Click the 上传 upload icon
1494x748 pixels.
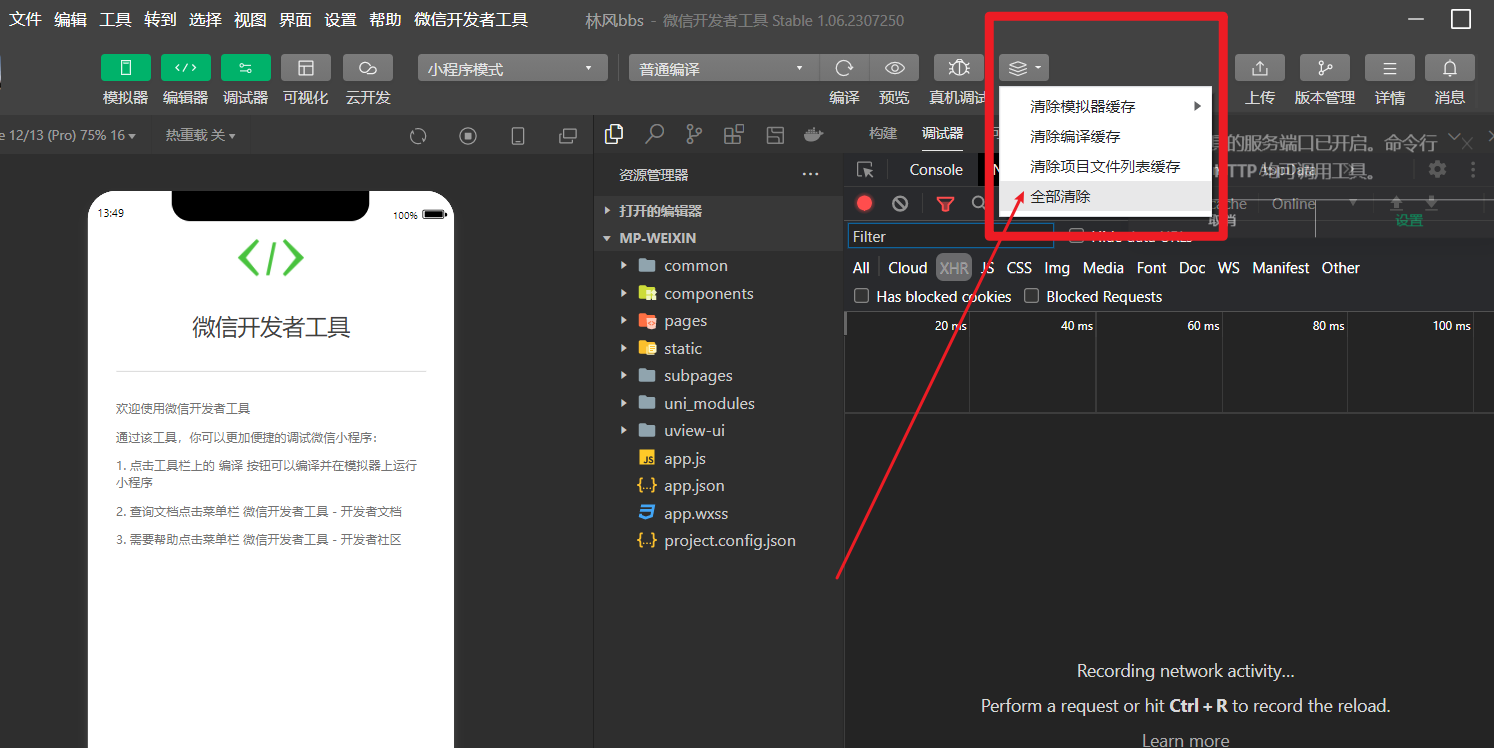(1260, 67)
